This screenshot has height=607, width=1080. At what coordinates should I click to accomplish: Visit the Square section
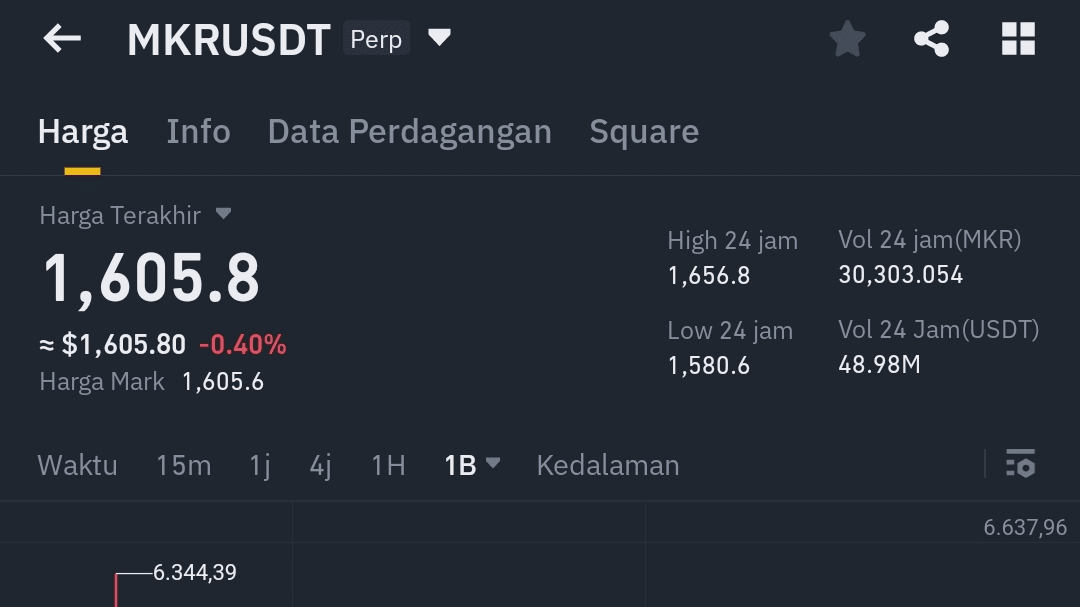click(x=644, y=131)
